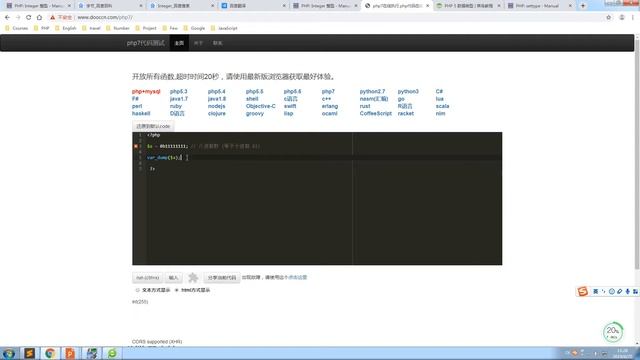This screenshot has width=640, height=360.
Task: Open Chrome from the taskbar
Action: click(x=50, y=353)
